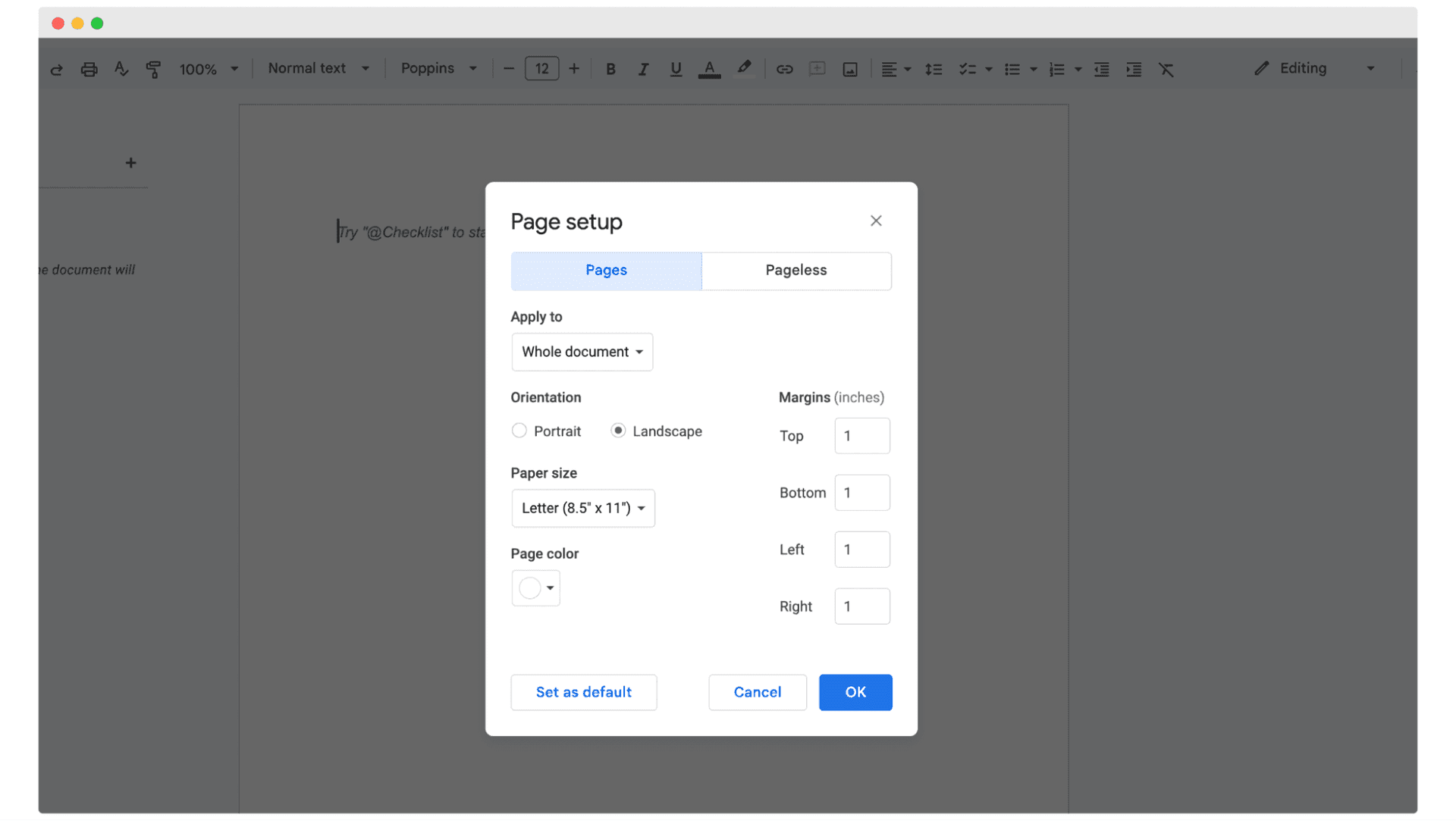Open the font family Poppins dropdown
Image resolution: width=1456 pixels, height=821 pixels.
coord(440,68)
